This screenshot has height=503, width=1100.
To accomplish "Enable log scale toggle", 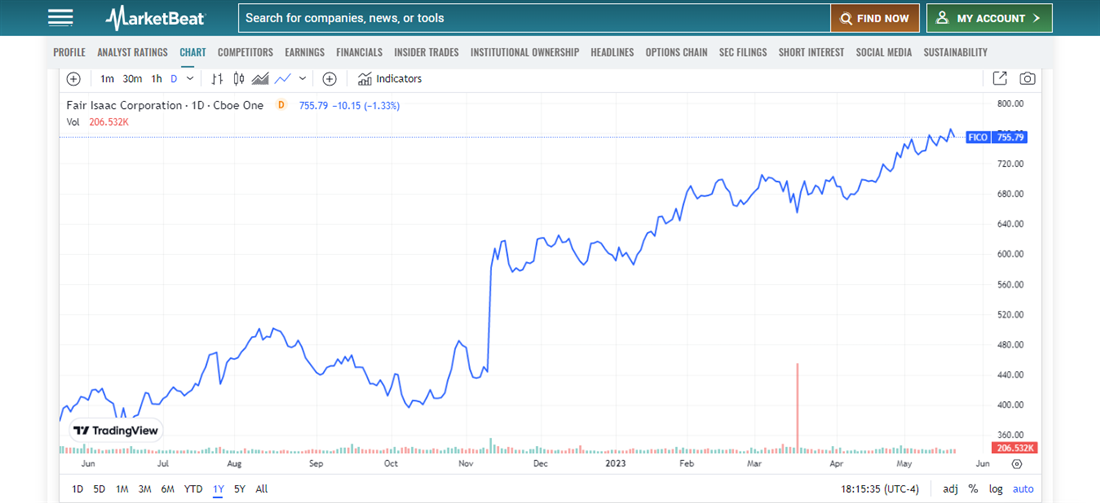I will tap(996, 489).
